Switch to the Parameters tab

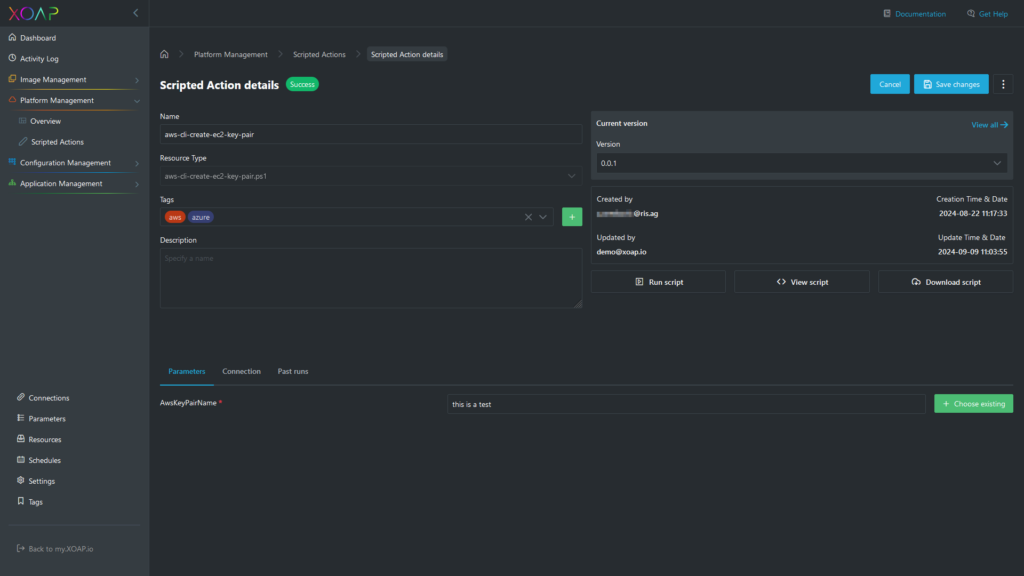pos(187,371)
